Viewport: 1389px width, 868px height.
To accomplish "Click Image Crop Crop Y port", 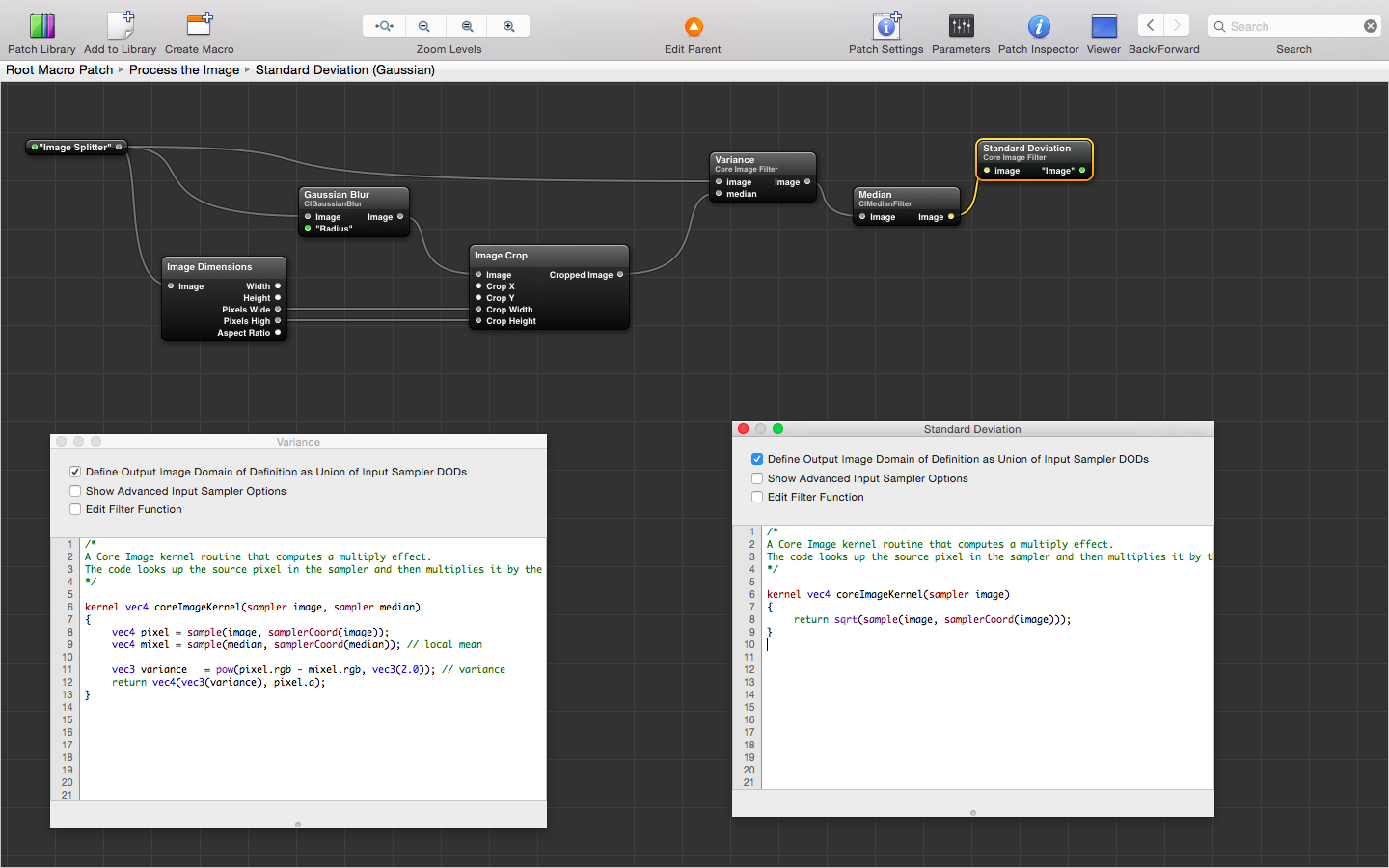I will (478, 298).
